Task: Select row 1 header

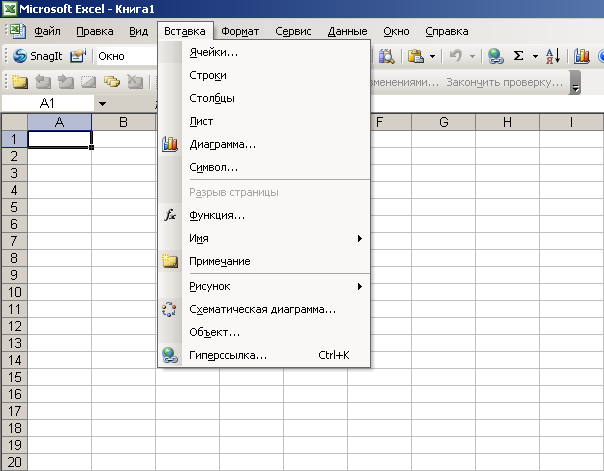Action: pyautogui.click(x=15, y=139)
